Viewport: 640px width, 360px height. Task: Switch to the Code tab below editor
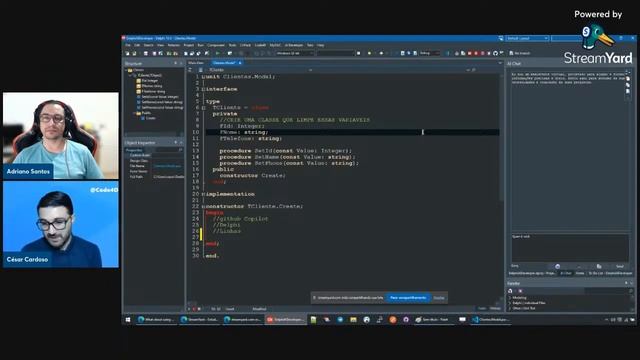482,309
